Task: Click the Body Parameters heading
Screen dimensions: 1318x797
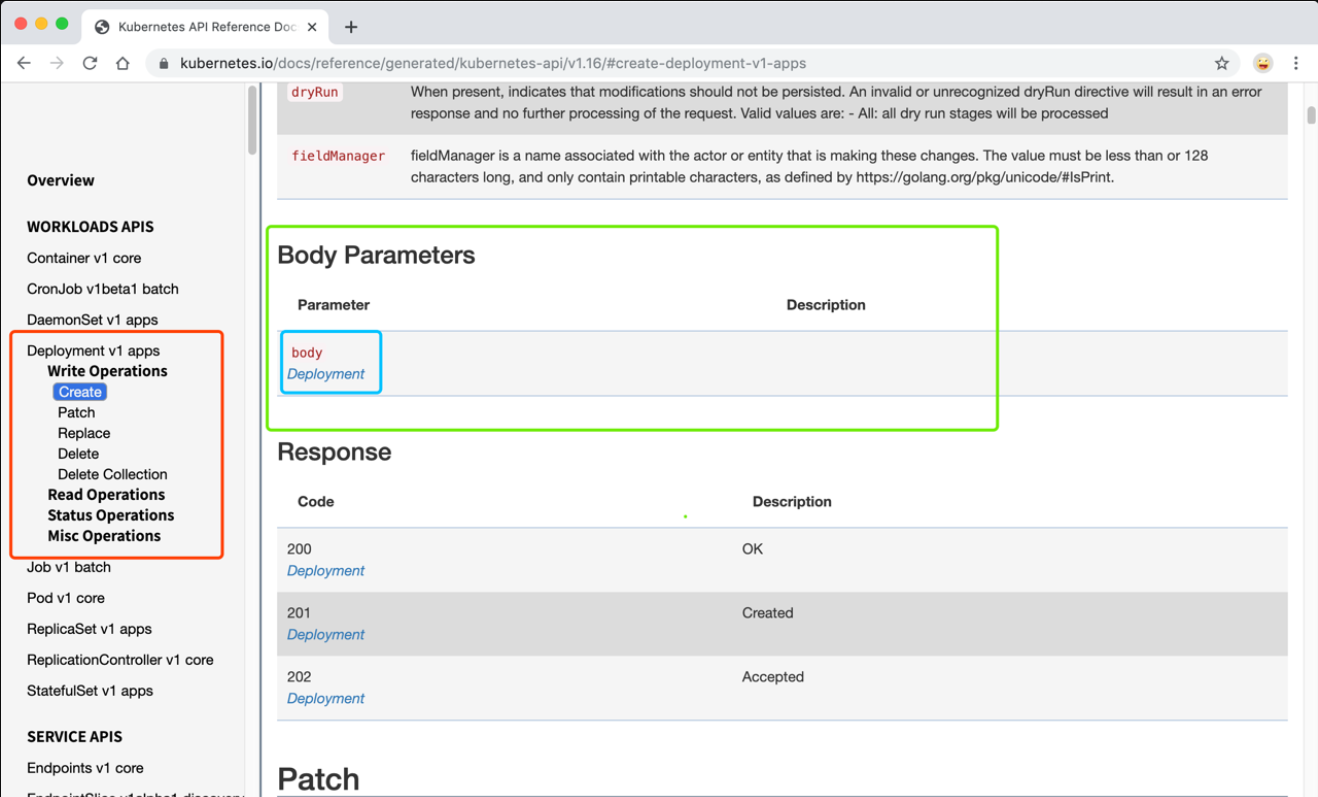Action: [376, 255]
